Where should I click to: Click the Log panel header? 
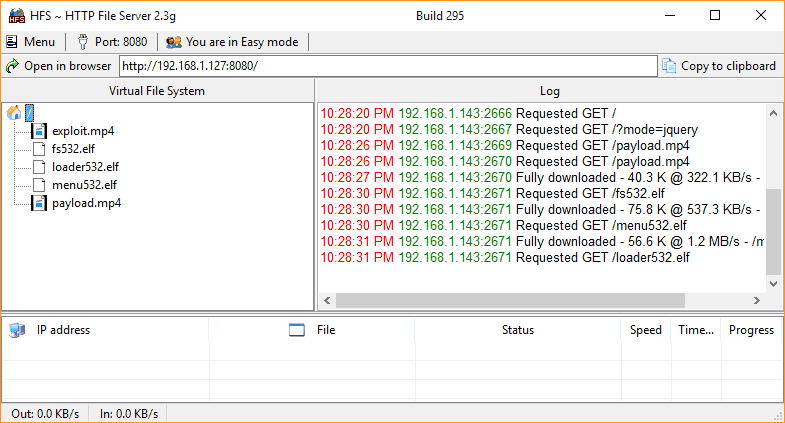point(550,91)
